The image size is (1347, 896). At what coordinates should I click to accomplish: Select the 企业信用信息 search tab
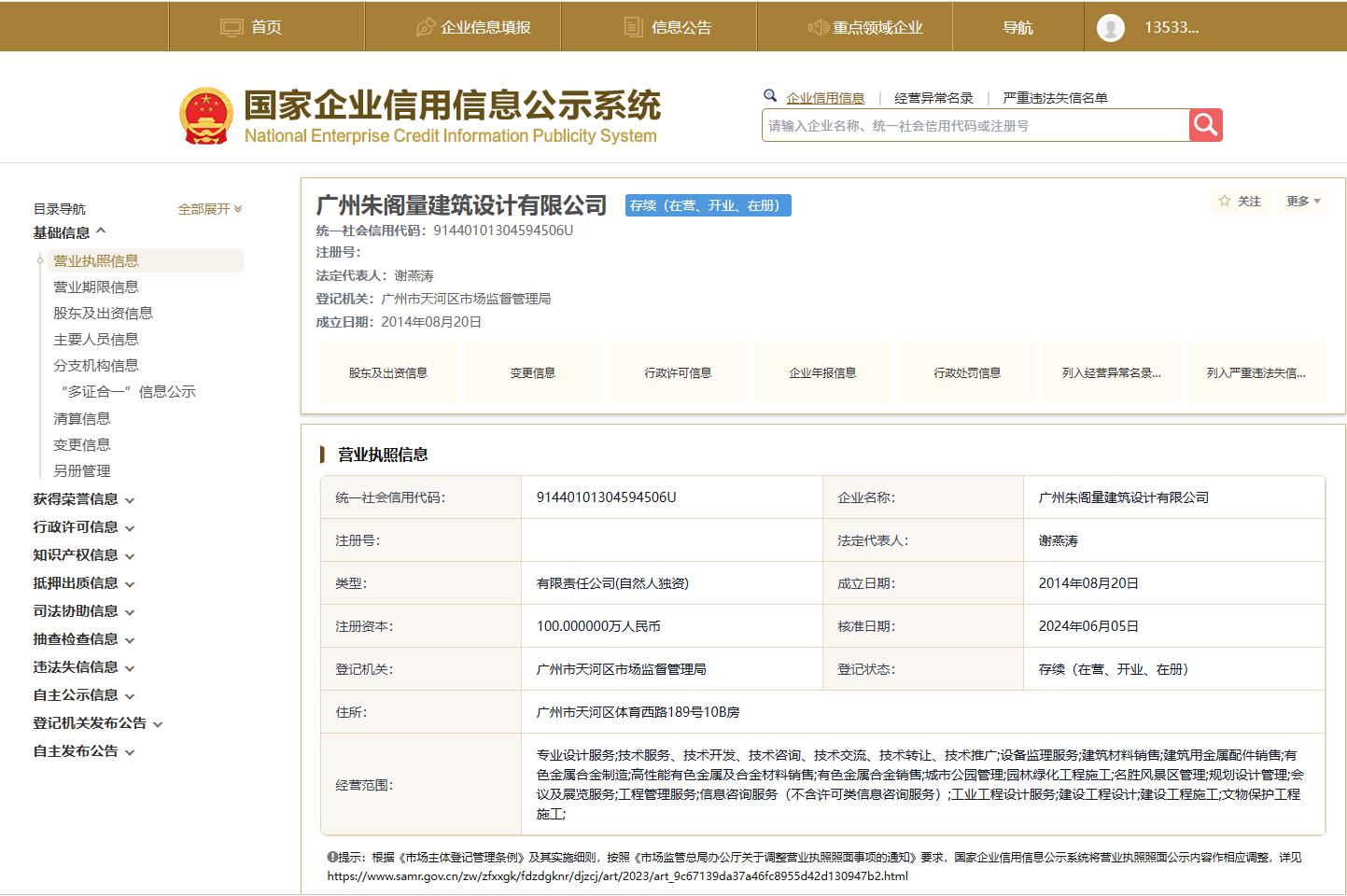coord(825,98)
